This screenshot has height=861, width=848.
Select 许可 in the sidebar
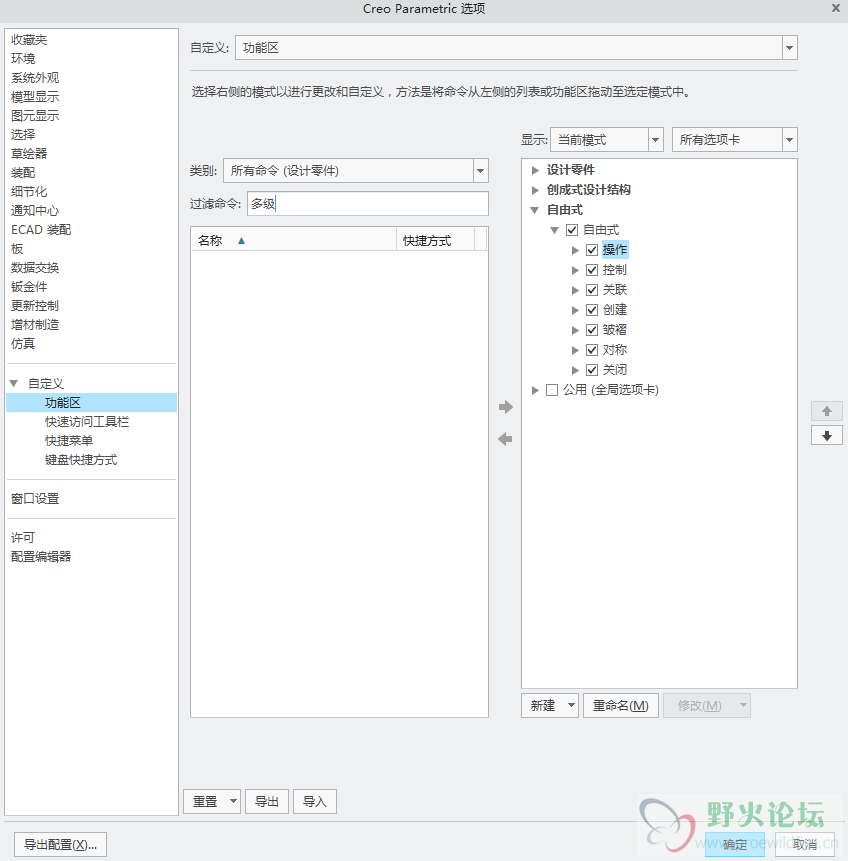click(x=23, y=538)
